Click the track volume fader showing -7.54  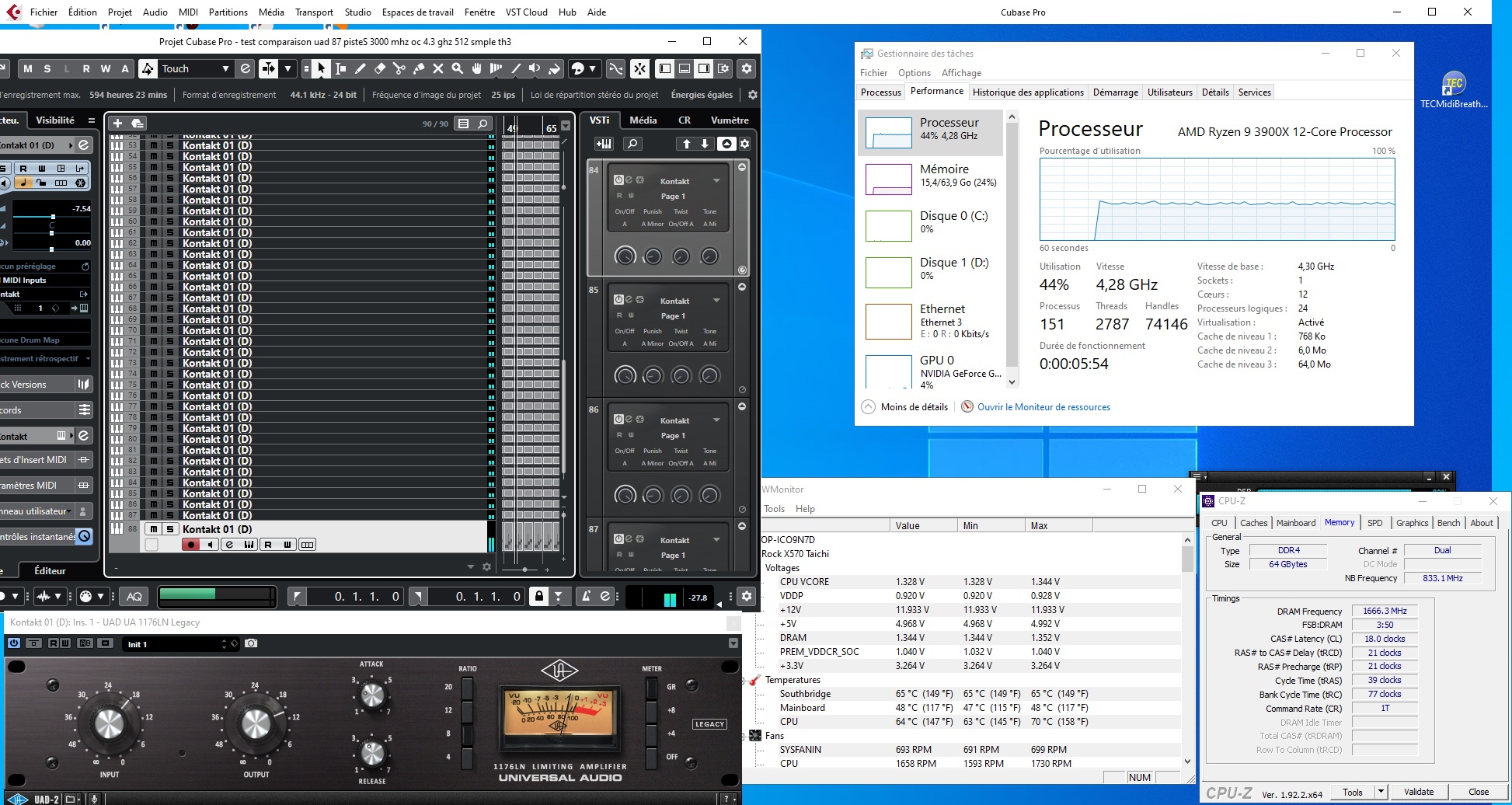tap(53, 217)
